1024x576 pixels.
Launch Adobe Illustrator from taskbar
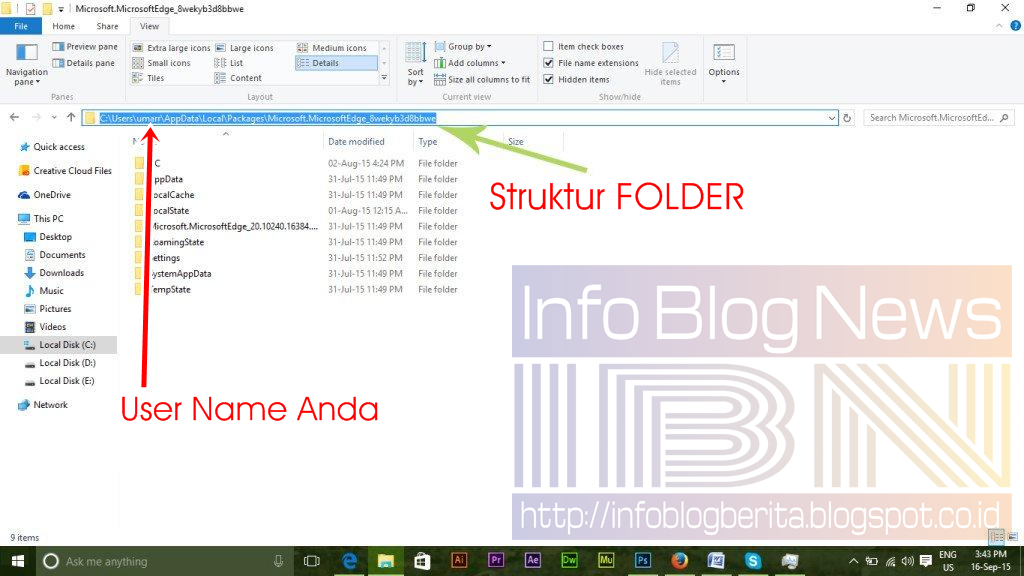pyautogui.click(x=459, y=560)
